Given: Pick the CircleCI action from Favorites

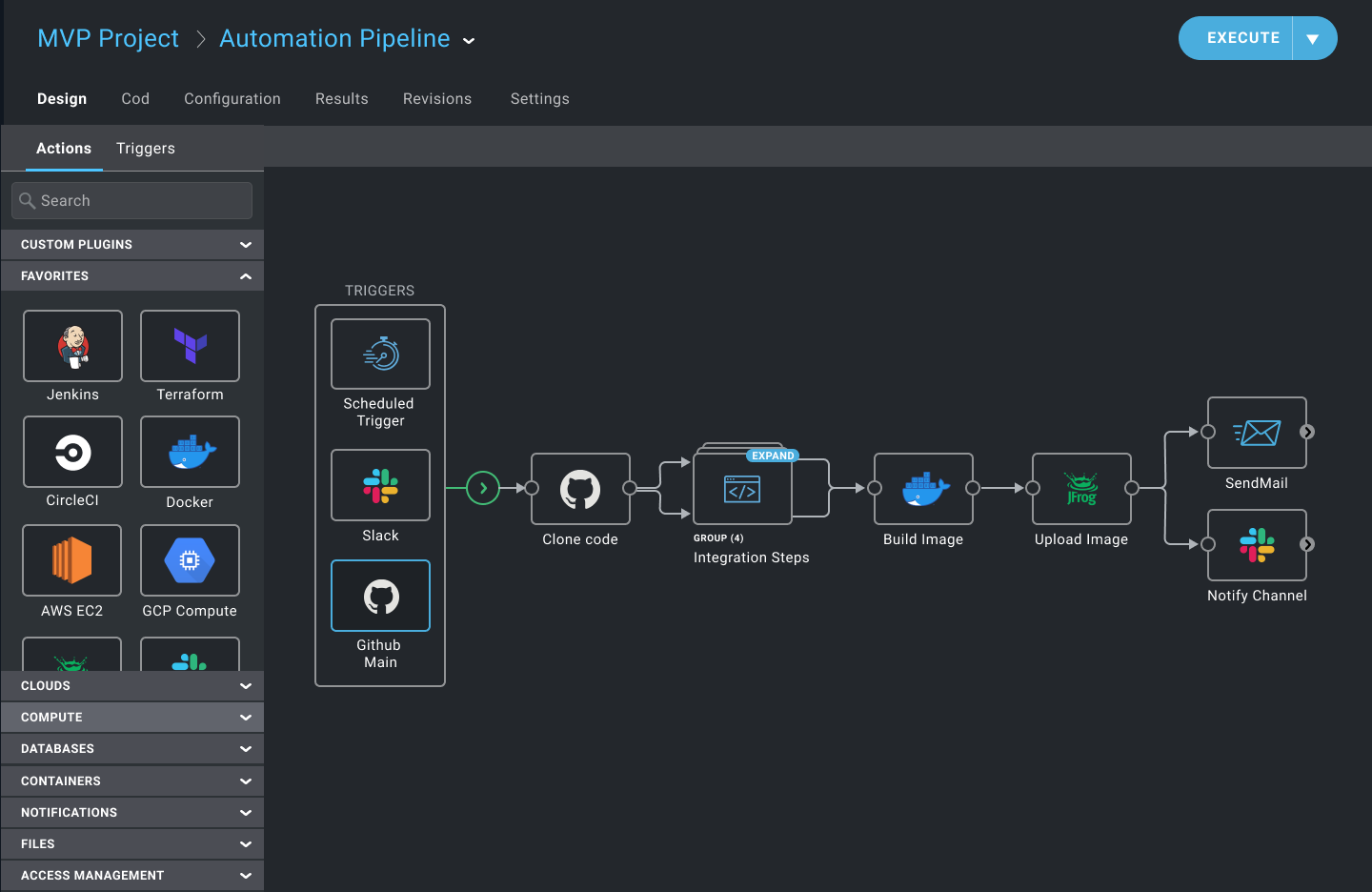Looking at the screenshot, I should click(x=72, y=452).
